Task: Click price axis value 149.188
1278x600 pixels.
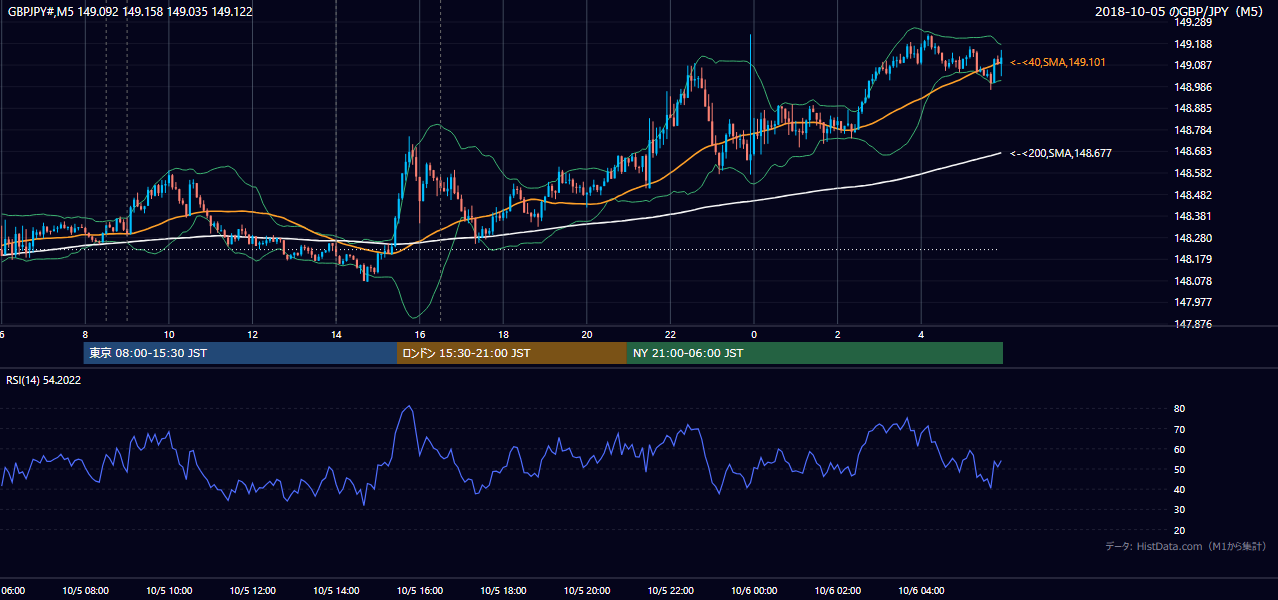Action: [x=1191, y=44]
